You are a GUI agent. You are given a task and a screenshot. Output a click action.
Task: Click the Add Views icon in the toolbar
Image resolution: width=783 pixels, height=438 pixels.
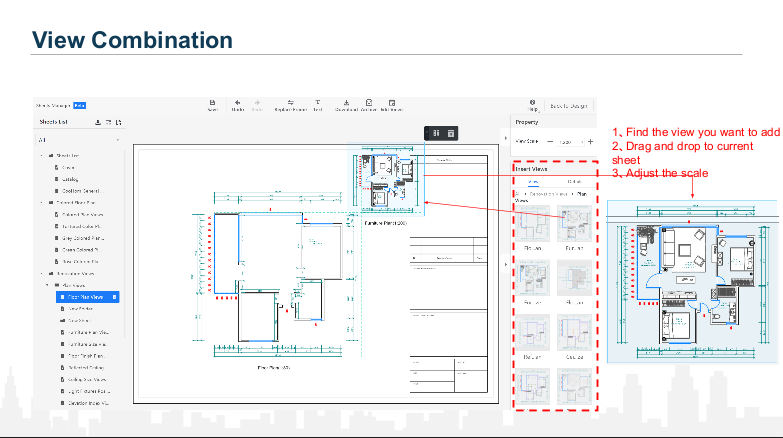[x=390, y=104]
